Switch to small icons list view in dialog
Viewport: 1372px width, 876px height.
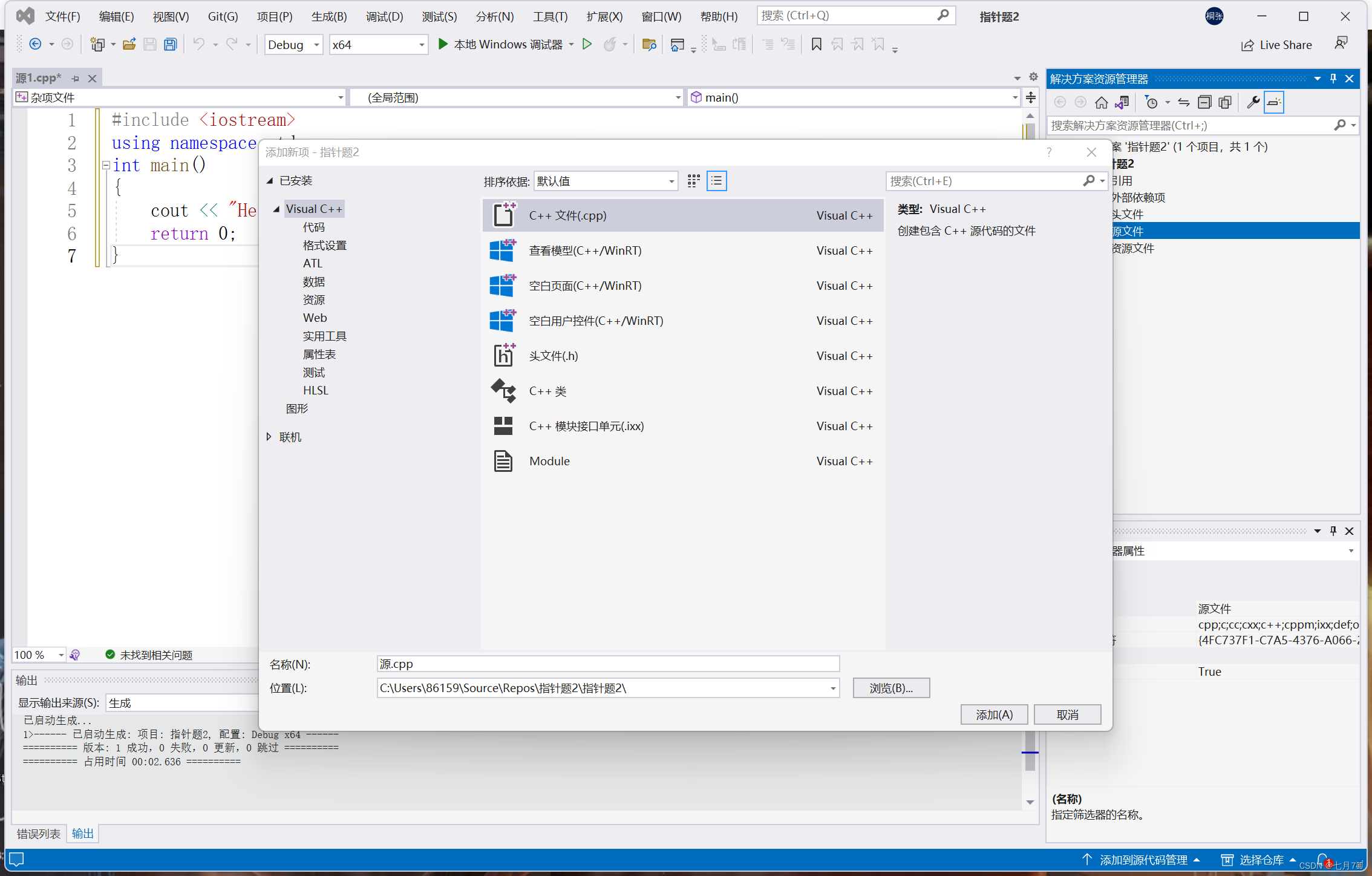point(716,181)
